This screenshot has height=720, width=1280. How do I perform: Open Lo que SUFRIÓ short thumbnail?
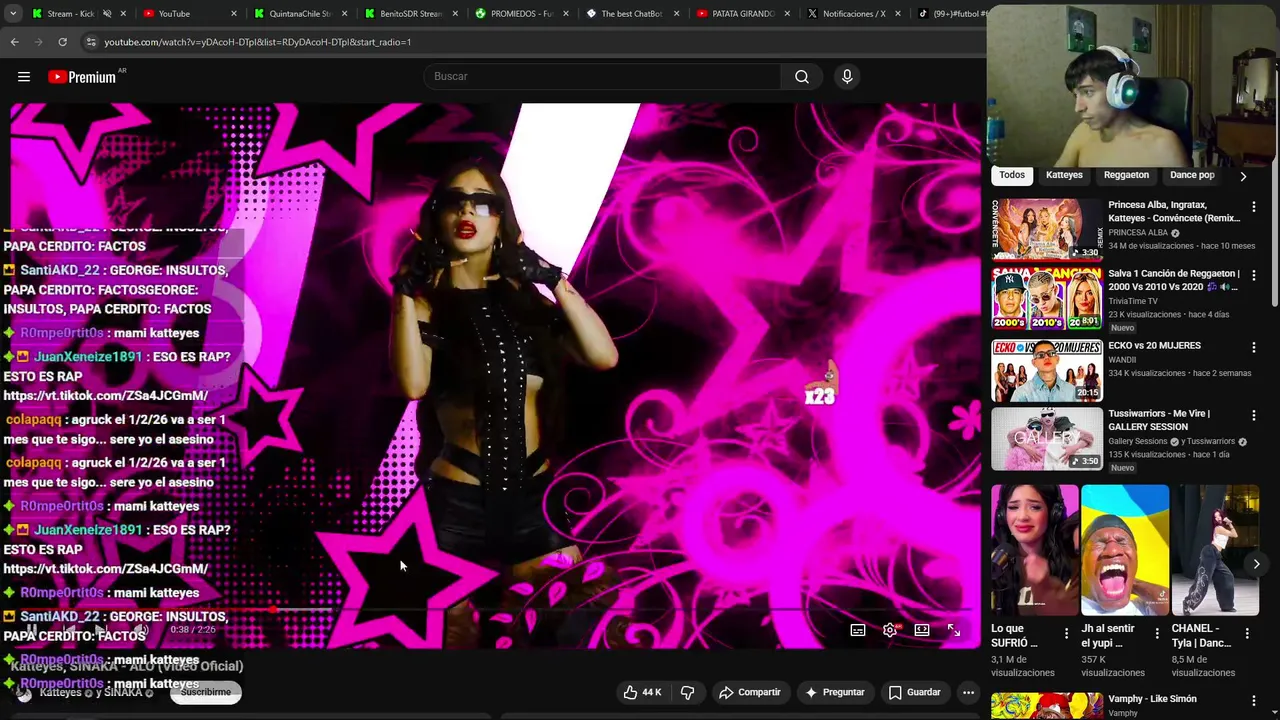point(1035,550)
